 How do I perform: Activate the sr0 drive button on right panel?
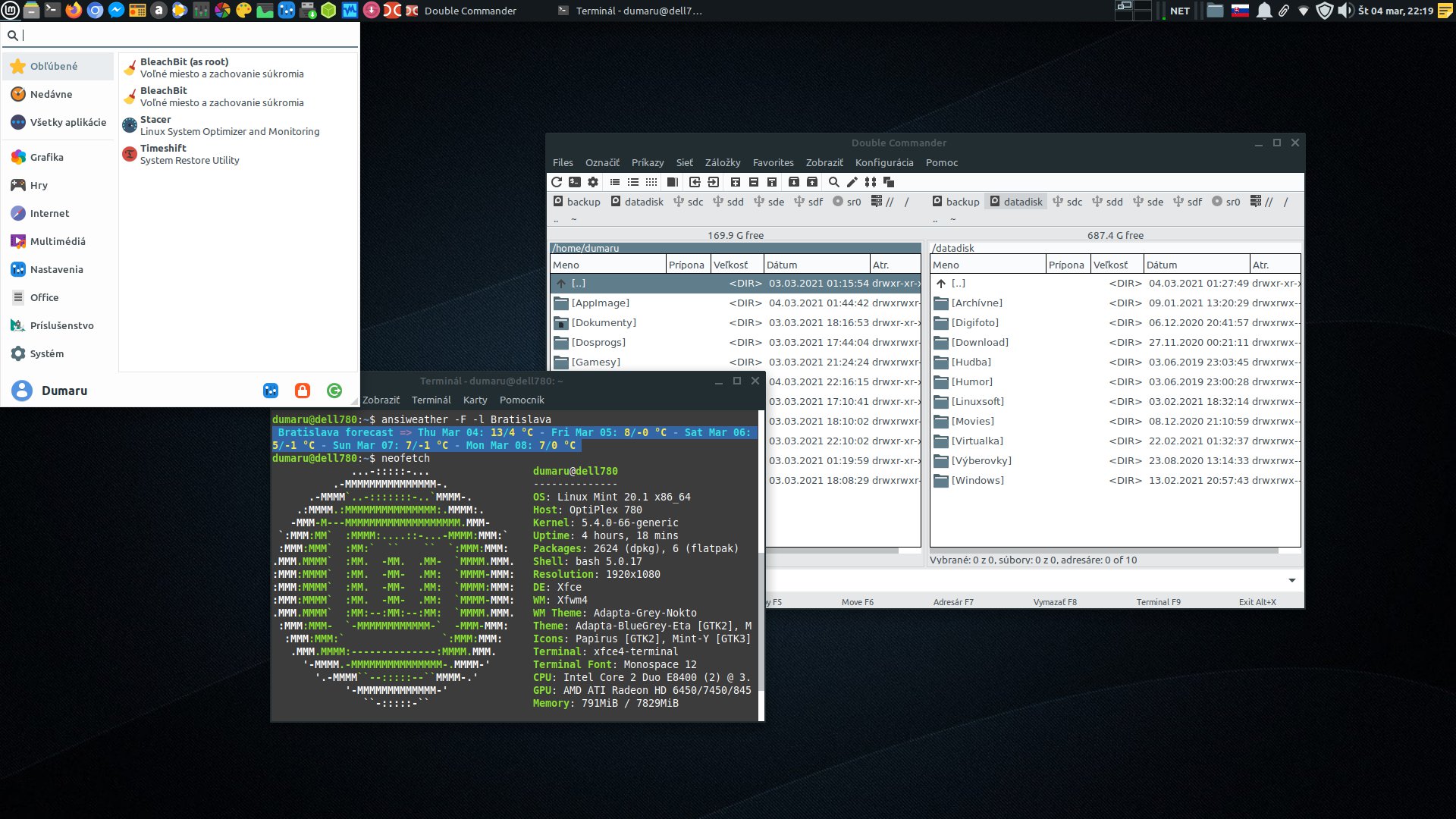1227,202
